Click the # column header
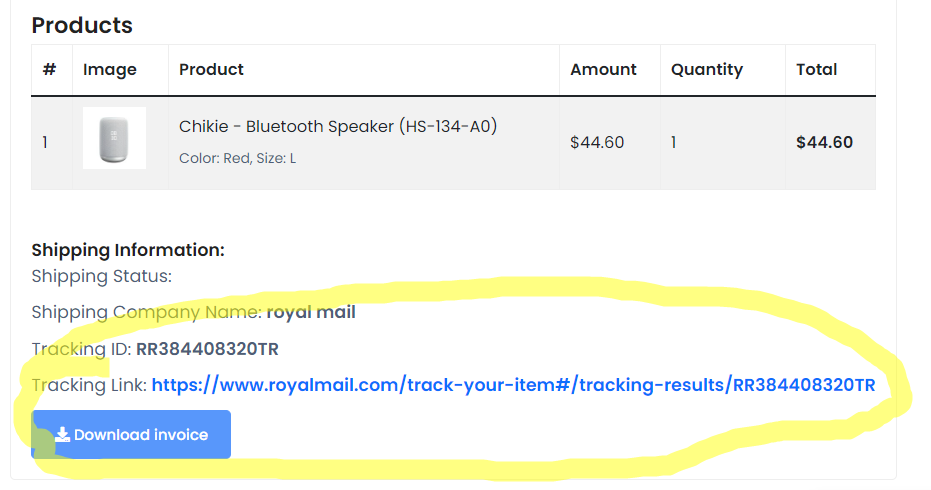The width and height of the screenshot is (931, 490). [x=49, y=69]
